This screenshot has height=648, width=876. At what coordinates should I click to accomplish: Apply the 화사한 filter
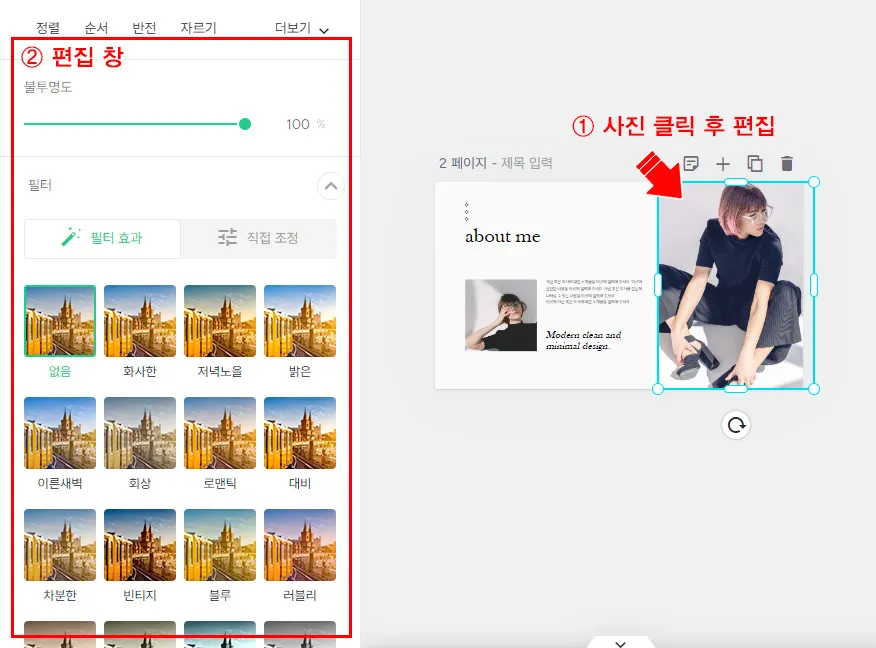[x=140, y=321]
